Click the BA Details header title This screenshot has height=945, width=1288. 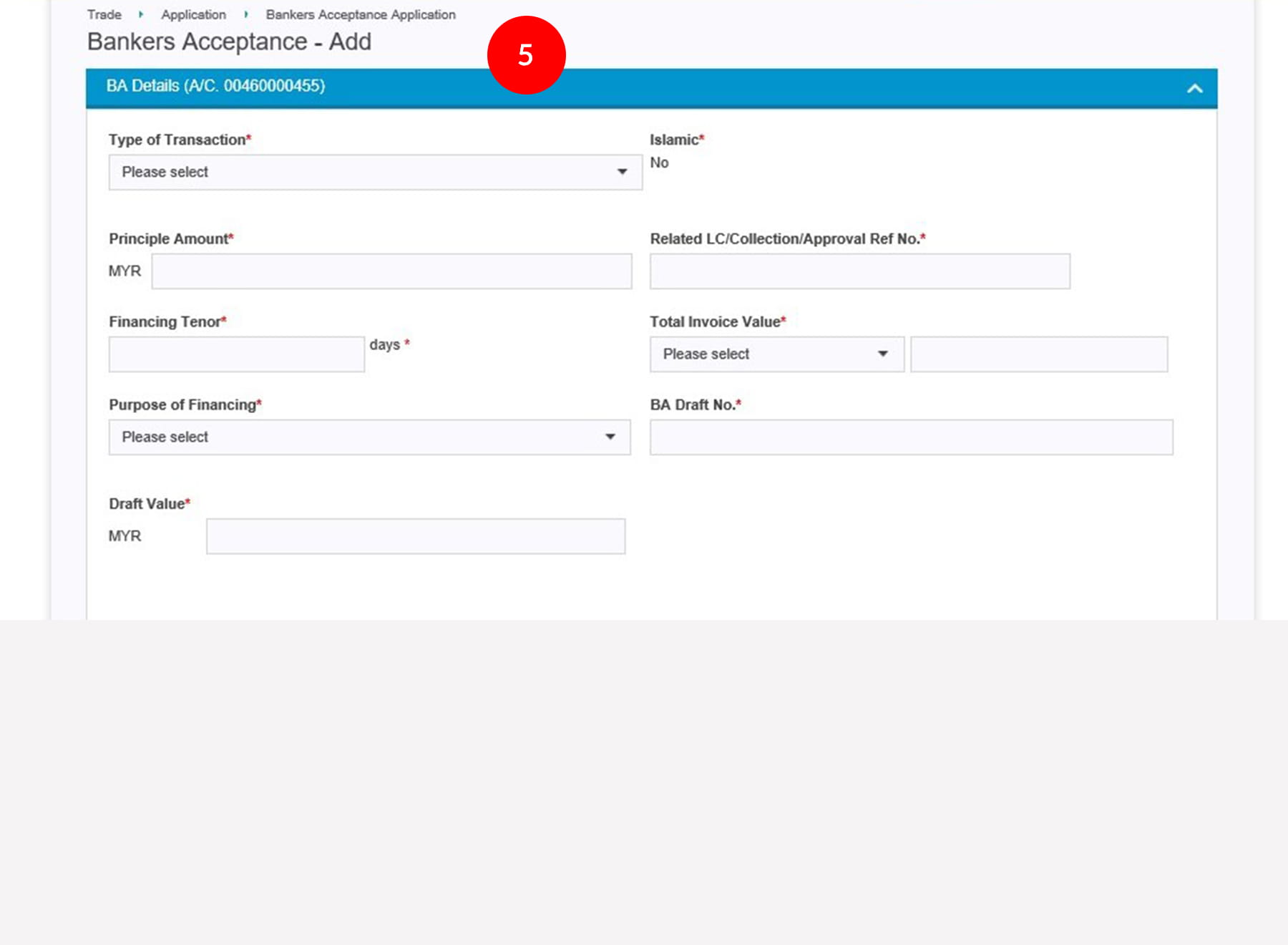click(x=215, y=86)
